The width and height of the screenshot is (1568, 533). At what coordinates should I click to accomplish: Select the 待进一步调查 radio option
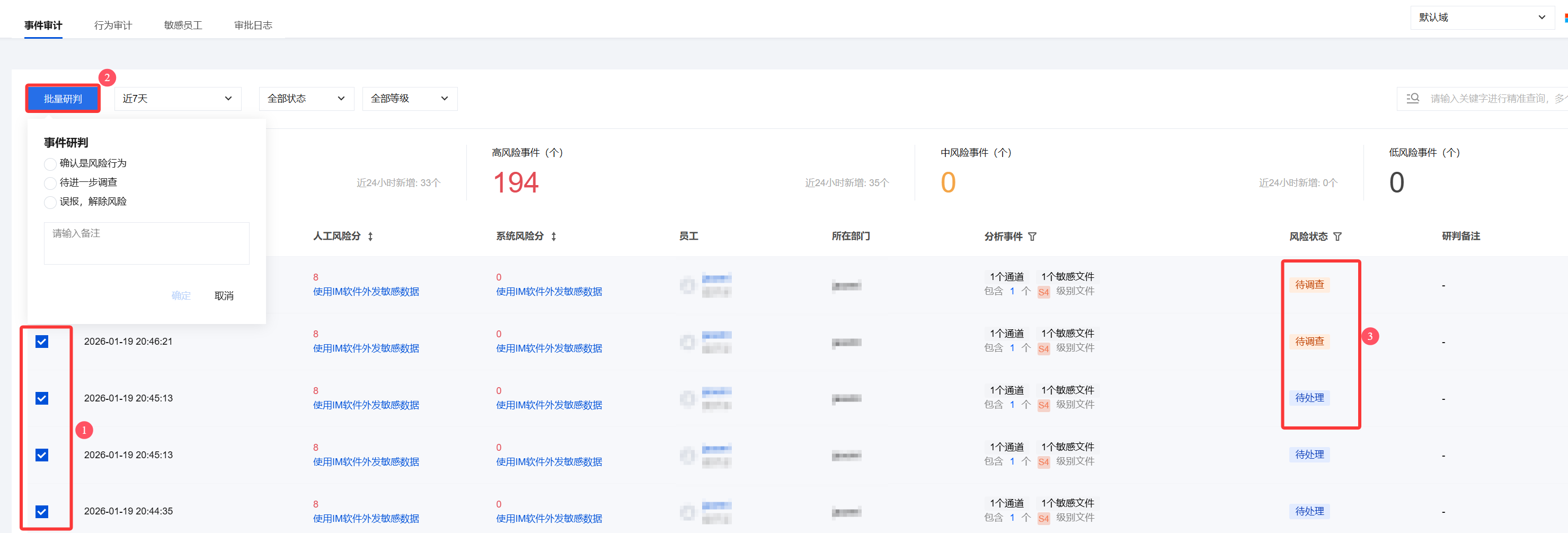(50, 183)
